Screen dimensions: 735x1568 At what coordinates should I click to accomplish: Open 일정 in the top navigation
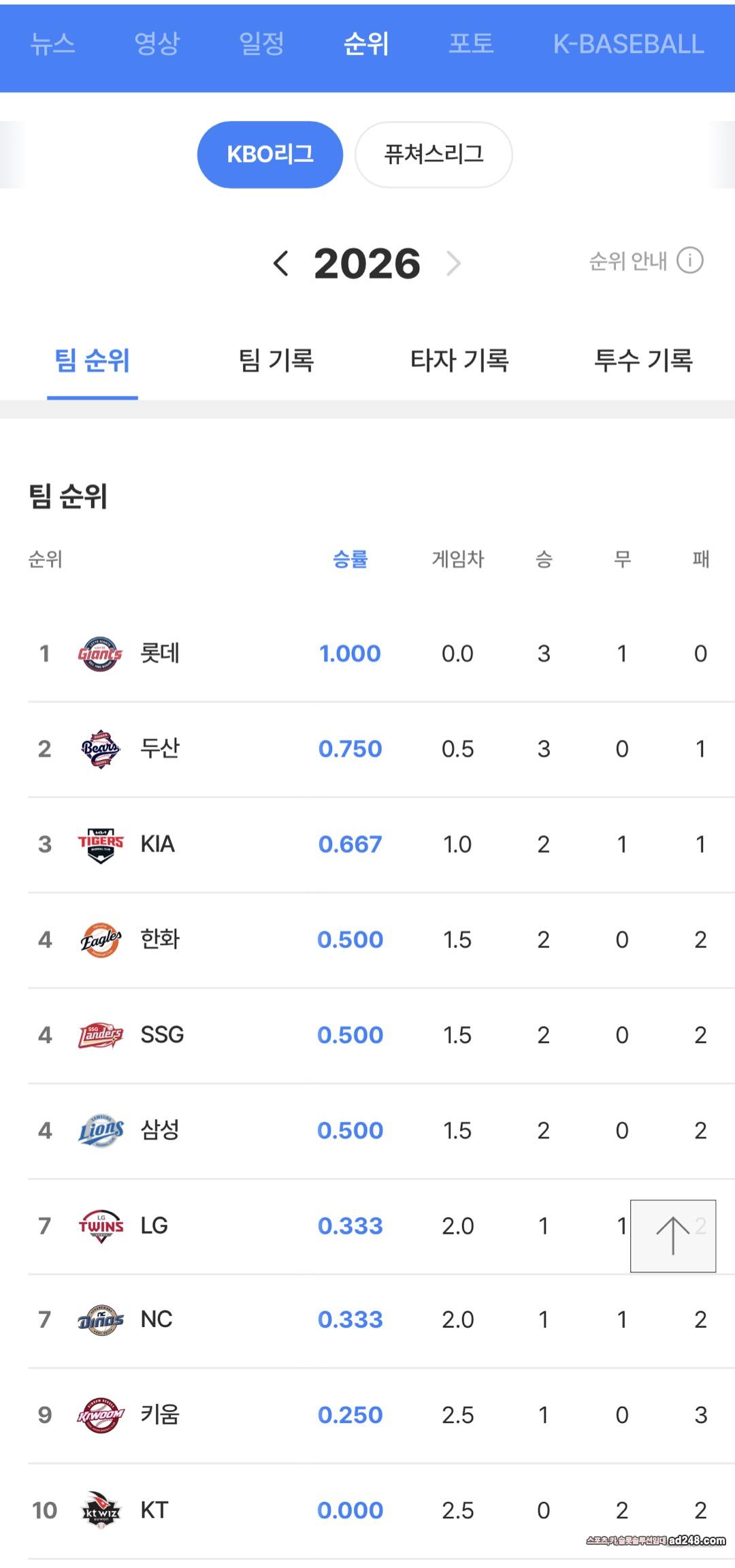(261, 44)
